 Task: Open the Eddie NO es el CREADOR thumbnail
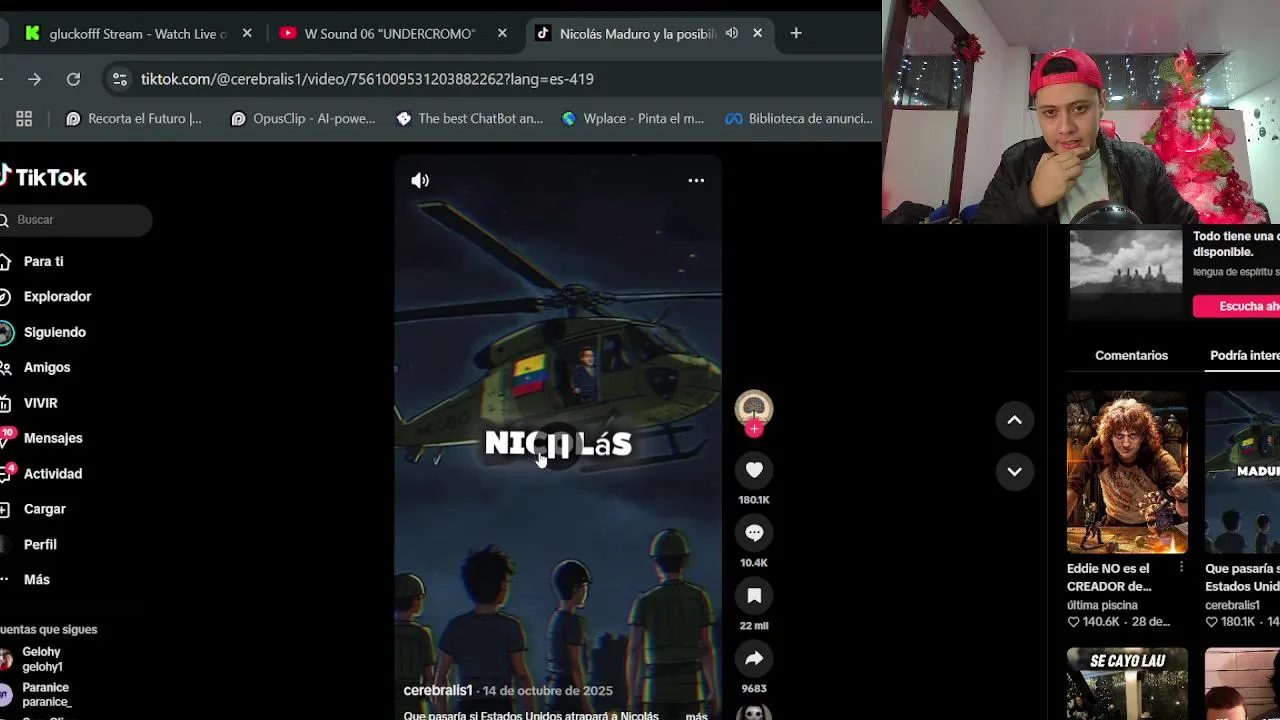coord(1127,472)
